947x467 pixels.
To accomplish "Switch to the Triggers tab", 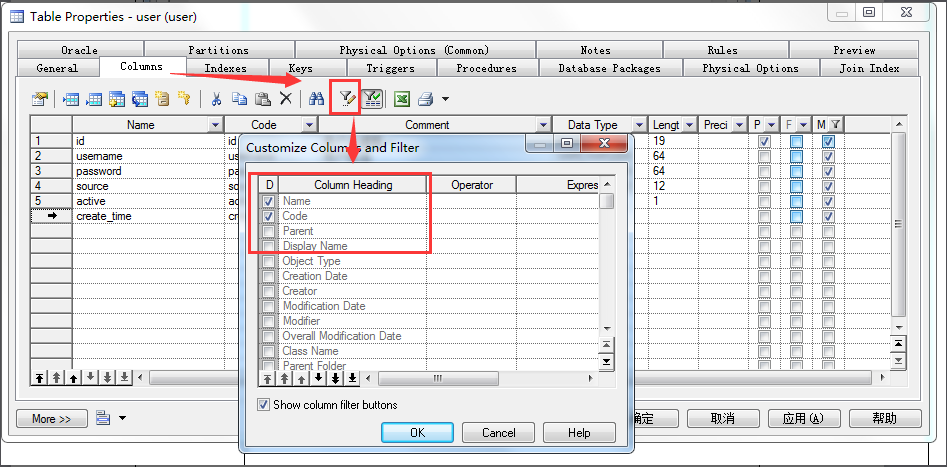I will tap(390, 68).
